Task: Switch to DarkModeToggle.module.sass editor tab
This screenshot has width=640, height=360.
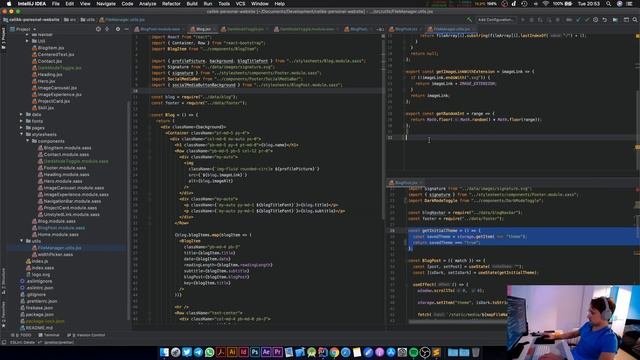Action: tap(307, 29)
